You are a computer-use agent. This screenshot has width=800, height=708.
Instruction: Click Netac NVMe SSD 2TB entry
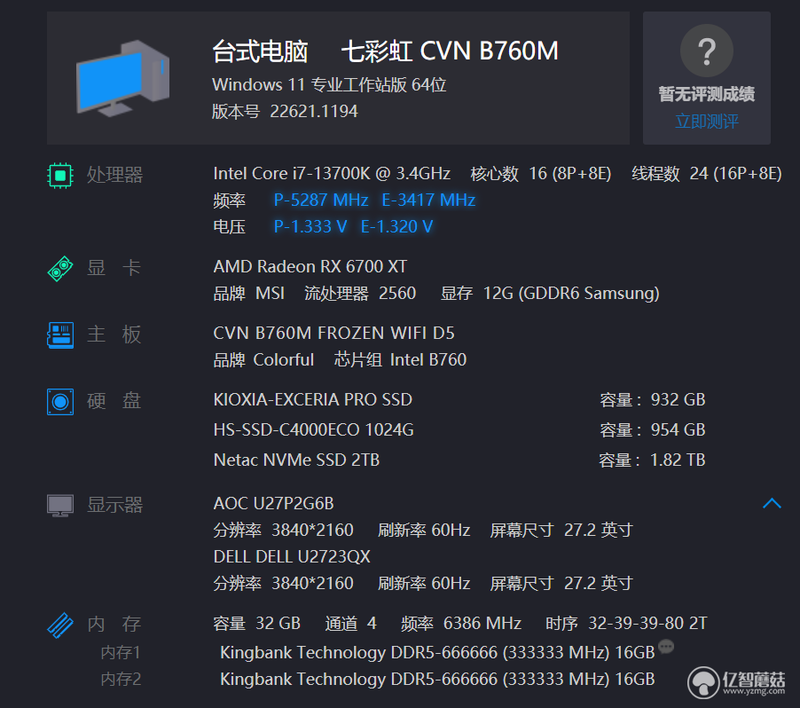tap(296, 460)
